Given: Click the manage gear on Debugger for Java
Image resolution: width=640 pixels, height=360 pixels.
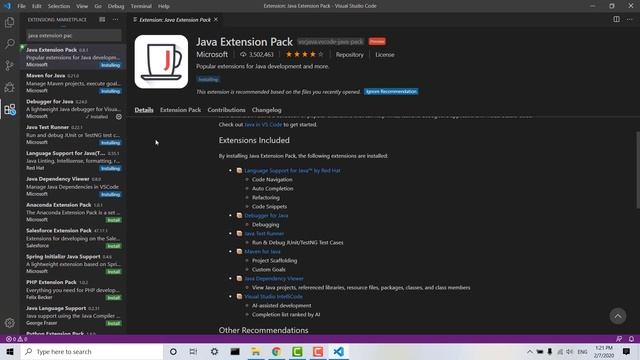Looking at the screenshot, I should coord(119,117).
